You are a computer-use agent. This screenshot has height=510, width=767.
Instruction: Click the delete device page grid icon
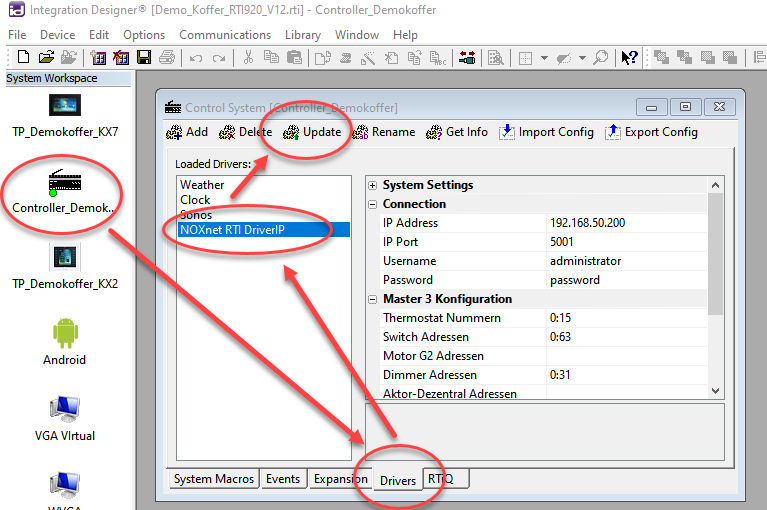pos(121,58)
